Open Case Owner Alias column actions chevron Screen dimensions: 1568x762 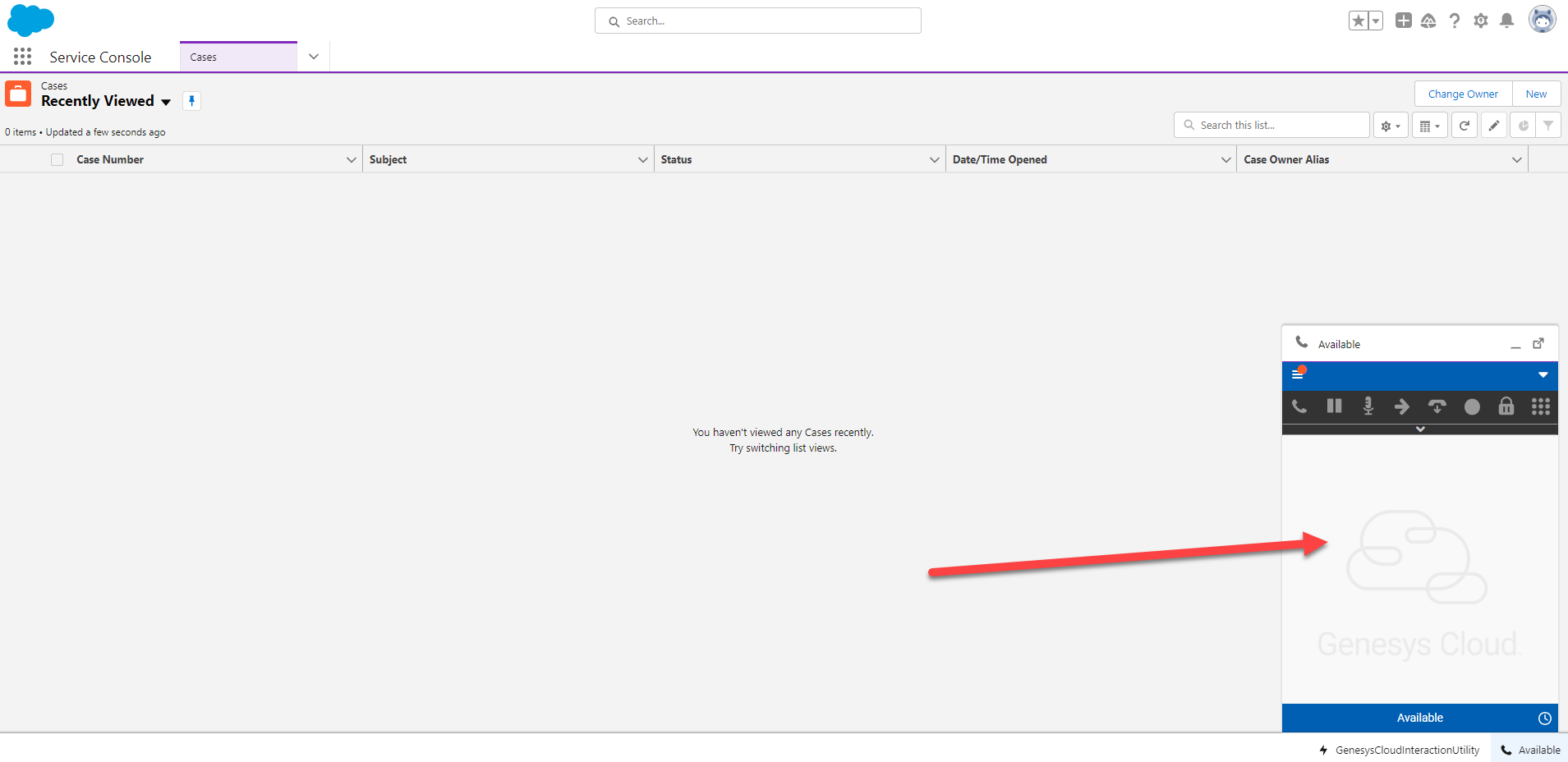pos(1516,159)
